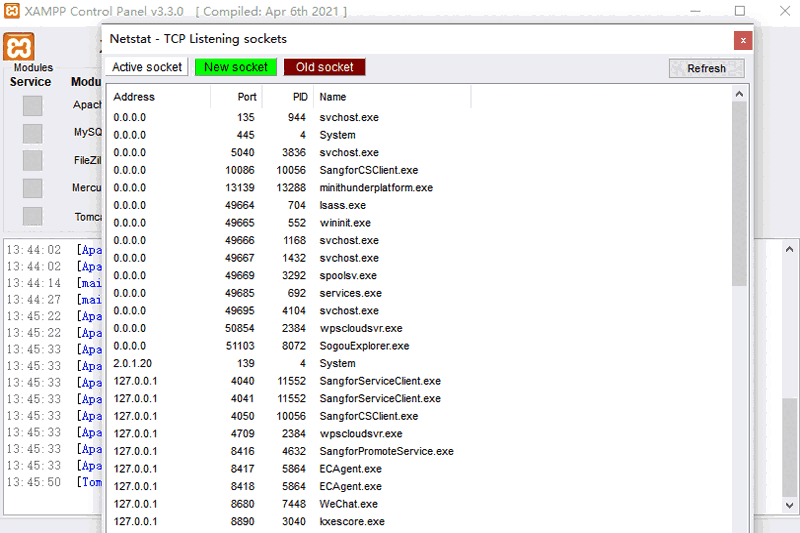This screenshot has height=533, width=800.
Task: Click the Active socket legend label
Action: pyautogui.click(x=147, y=67)
